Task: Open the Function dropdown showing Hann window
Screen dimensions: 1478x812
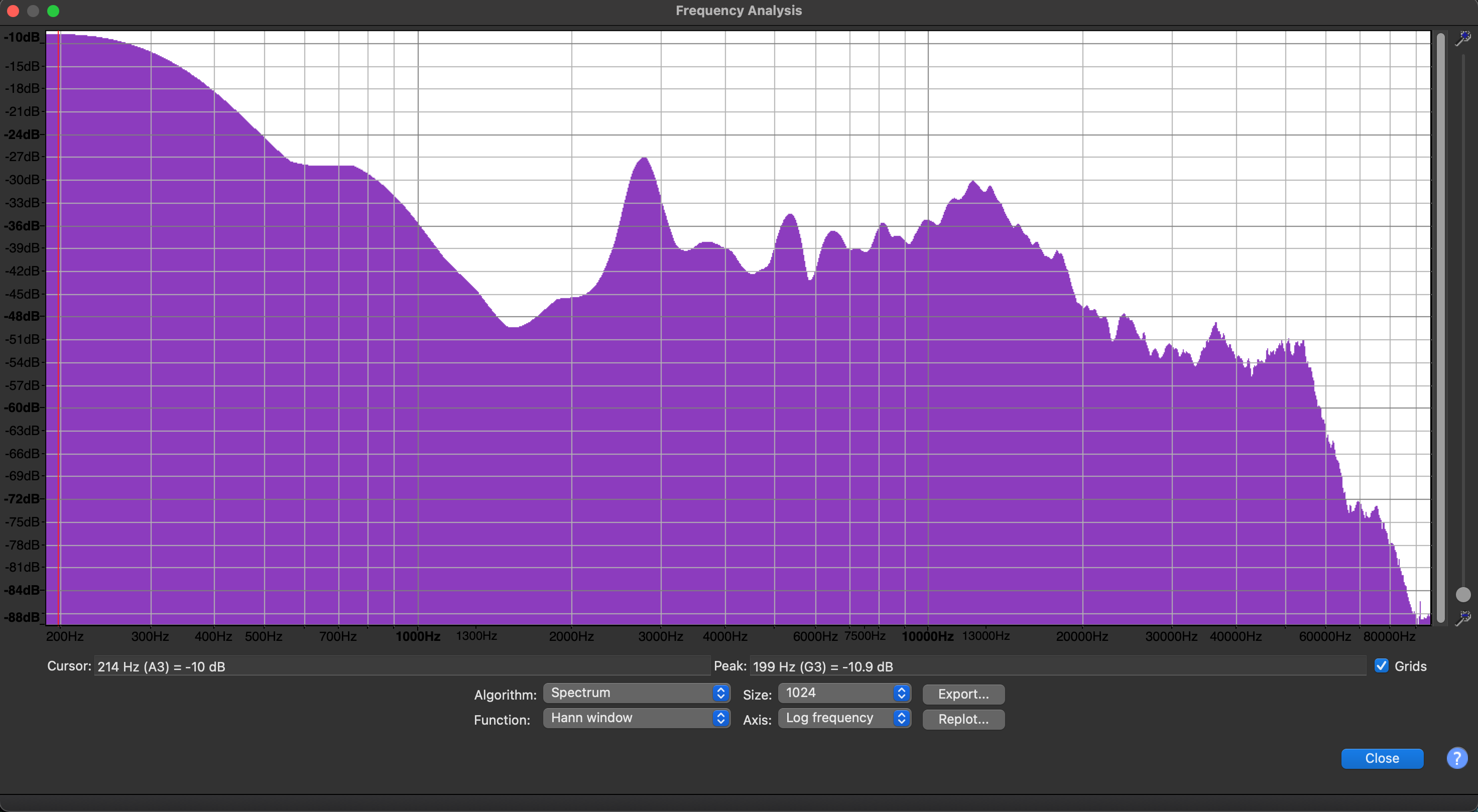Action: pos(636,718)
